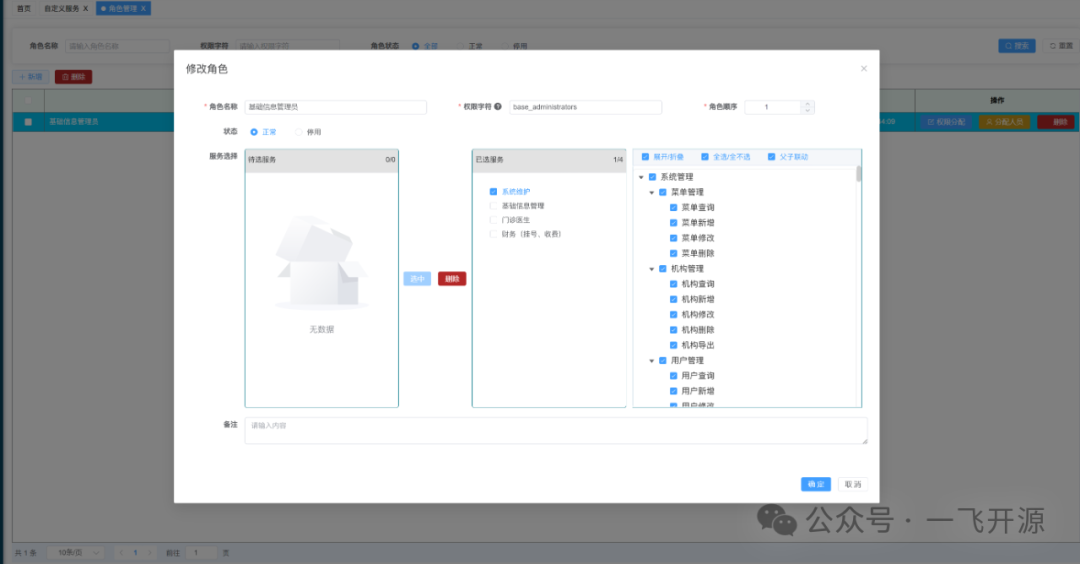Screen dimensions: 1080x564
Task: Collapse the 用户管理 tree node arrow
Action: 652,361
